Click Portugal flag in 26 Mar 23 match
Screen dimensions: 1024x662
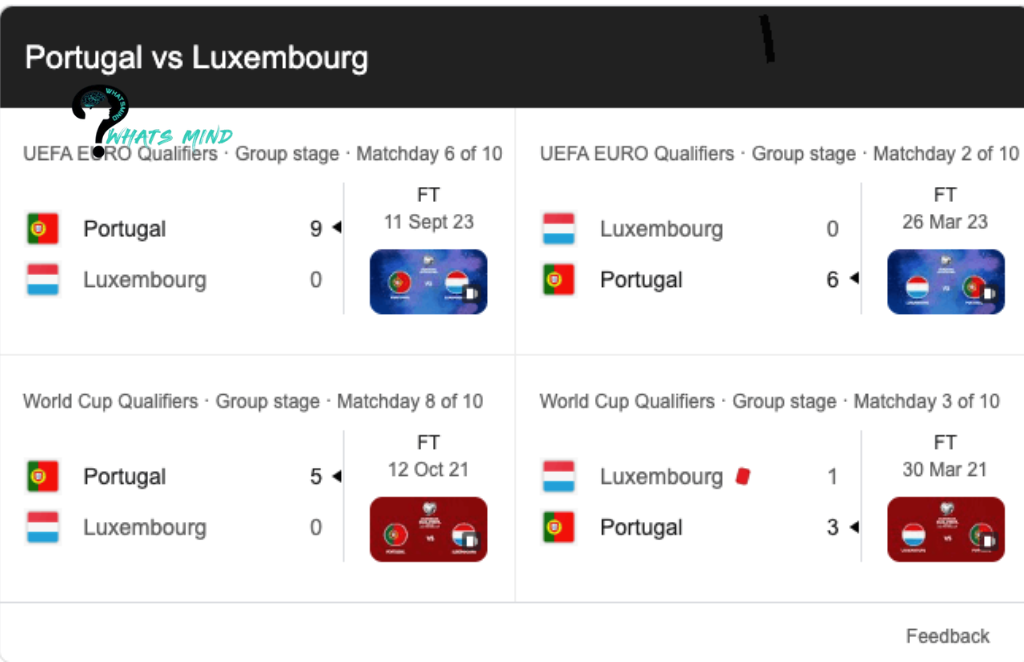pyautogui.click(x=558, y=280)
